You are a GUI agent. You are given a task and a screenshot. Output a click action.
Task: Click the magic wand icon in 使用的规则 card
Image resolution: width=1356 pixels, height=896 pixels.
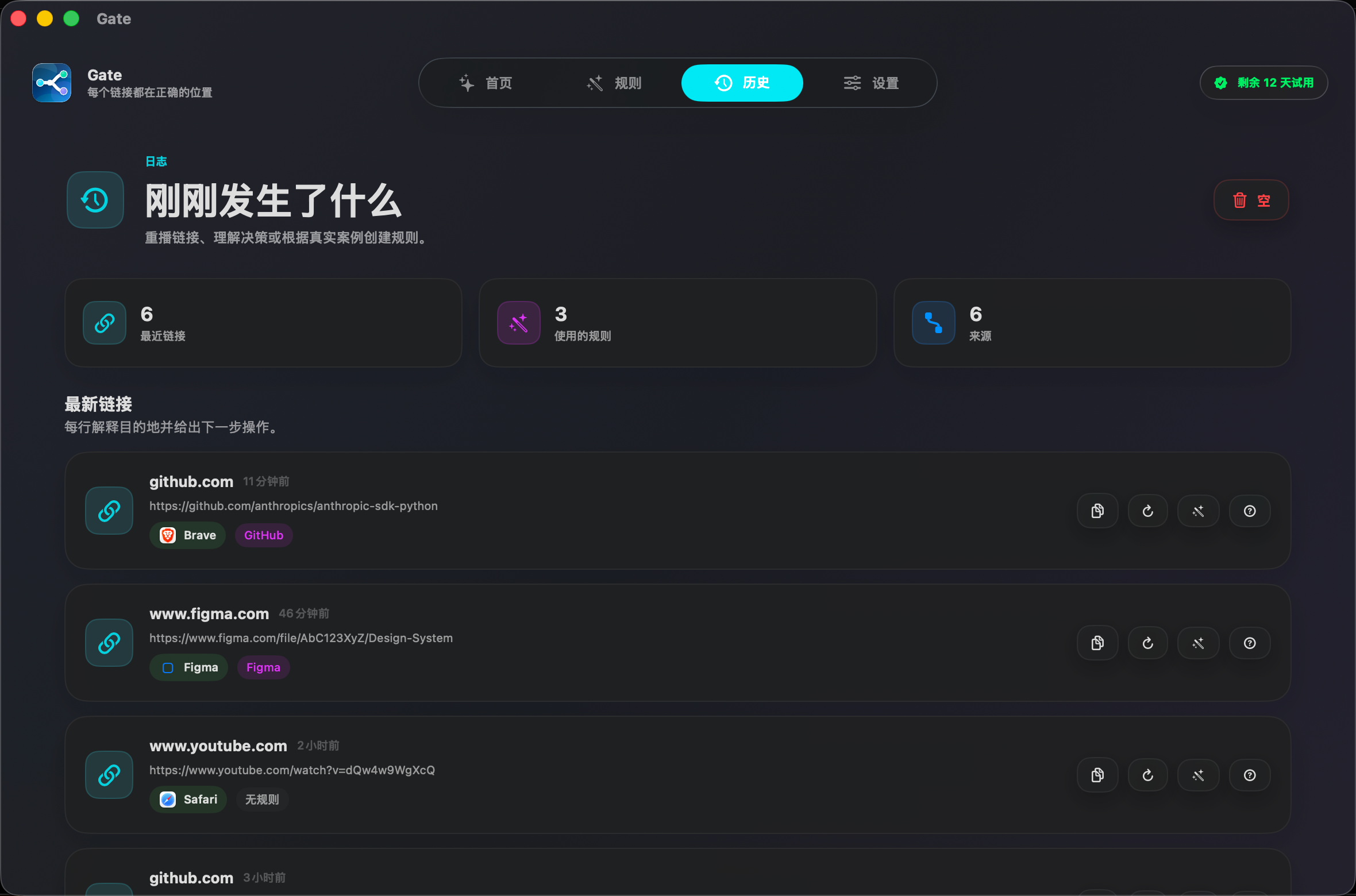click(x=519, y=323)
